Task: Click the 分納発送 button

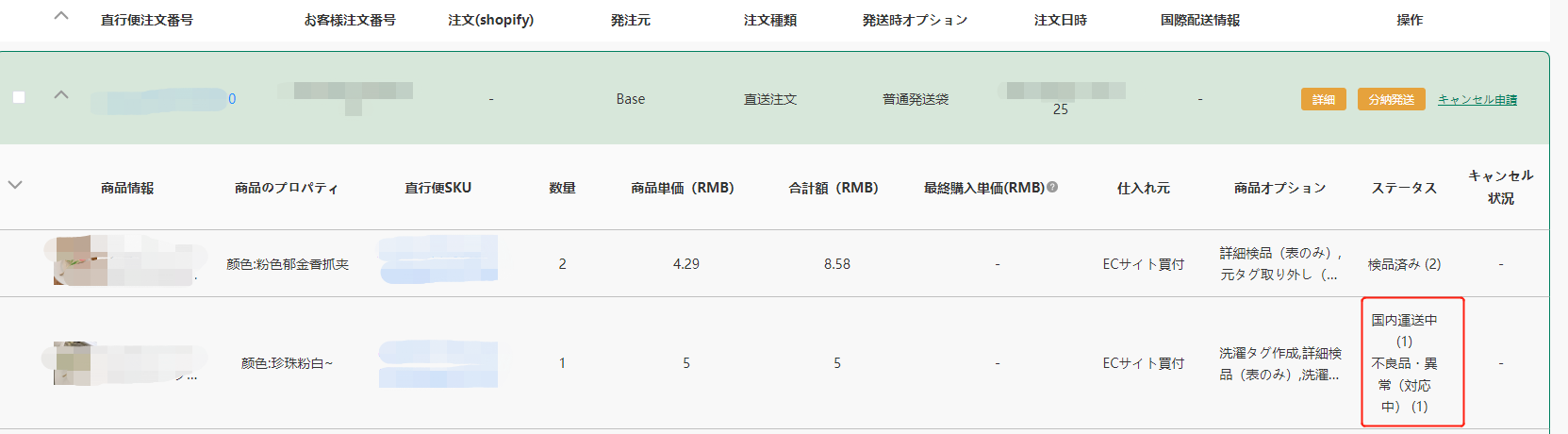Action: (x=1391, y=99)
